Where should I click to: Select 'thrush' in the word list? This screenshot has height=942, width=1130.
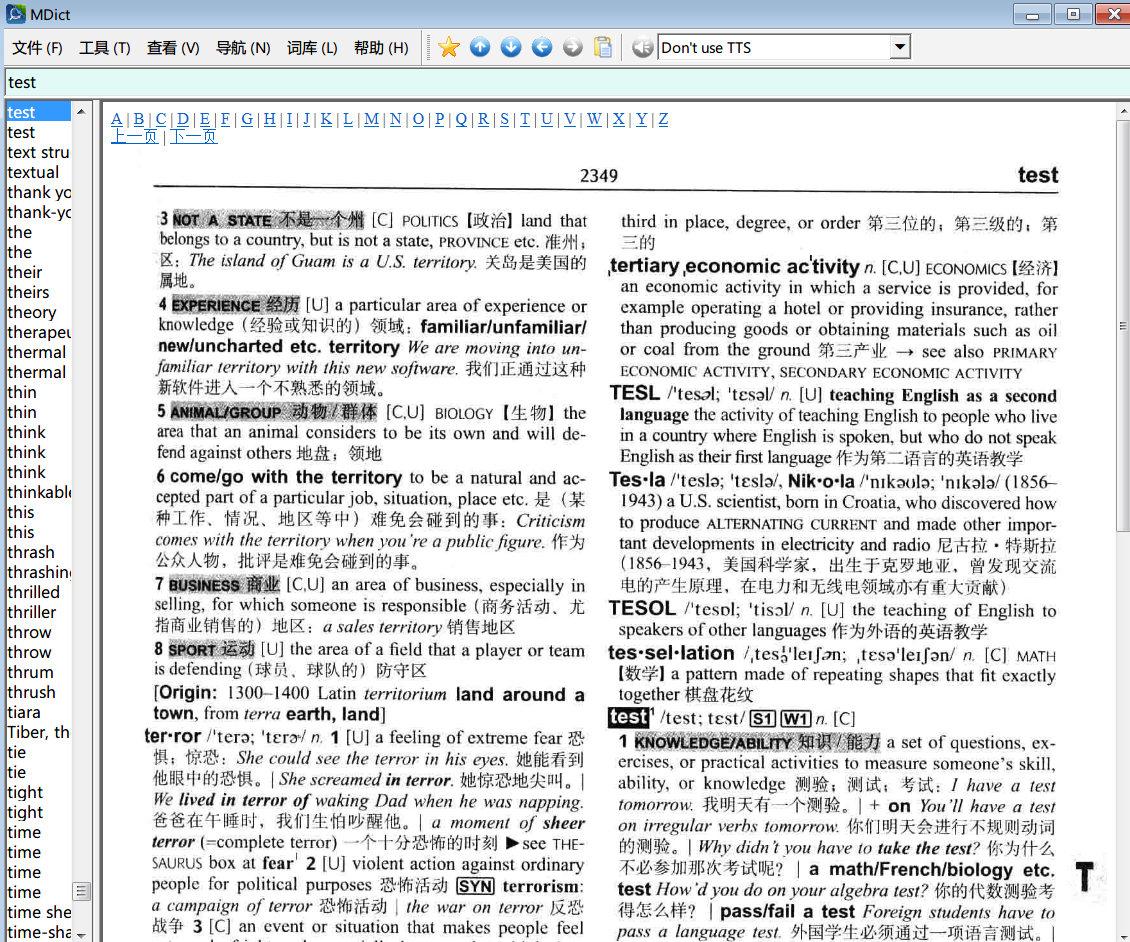click(x=38, y=693)
